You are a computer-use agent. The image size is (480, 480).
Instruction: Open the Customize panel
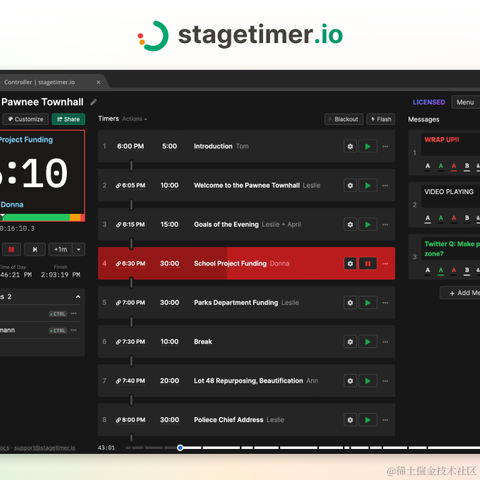coord(25,119)
